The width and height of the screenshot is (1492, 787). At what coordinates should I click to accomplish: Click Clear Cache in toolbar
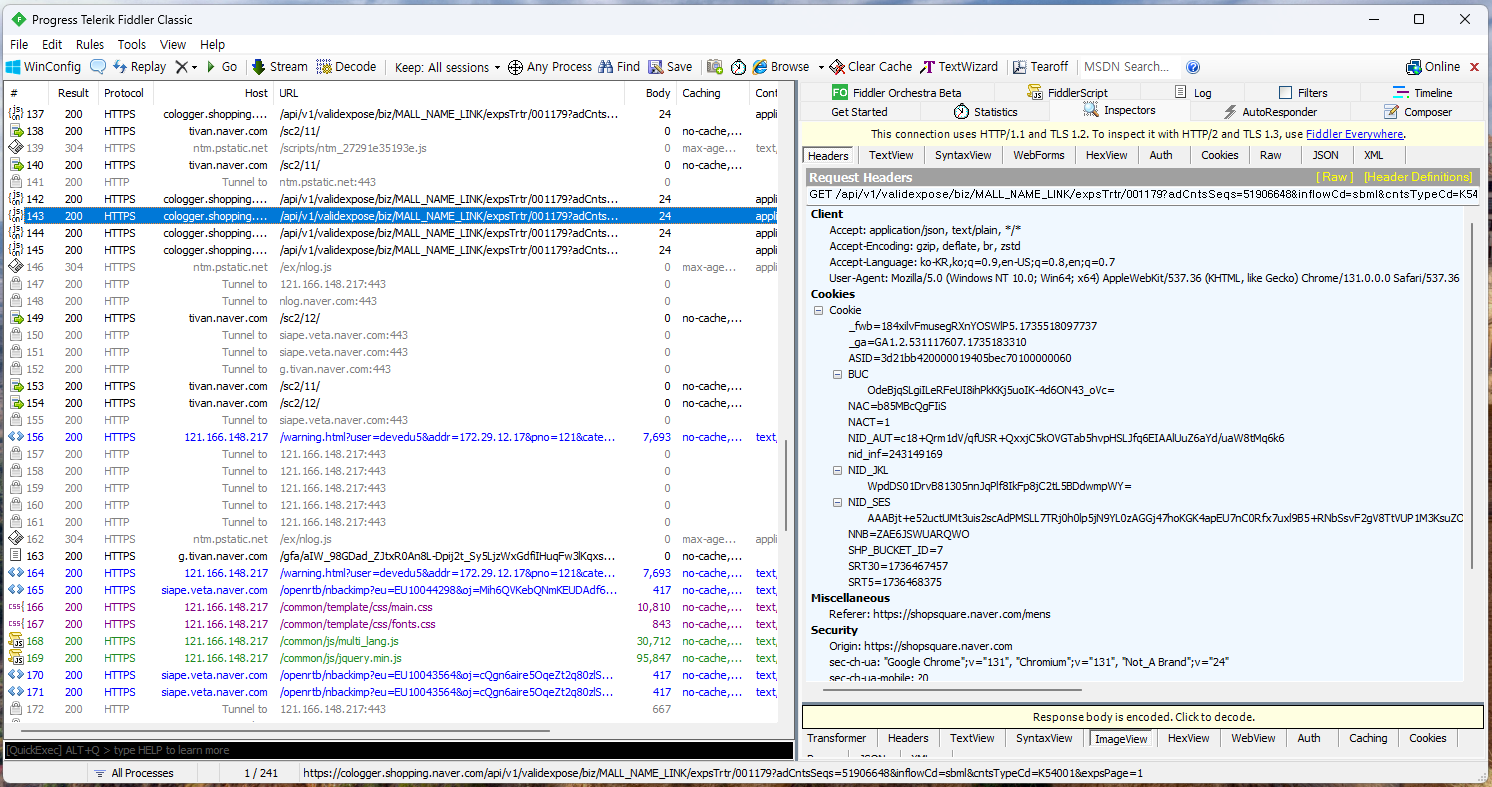pyautogui.click(x=870, y=67)
